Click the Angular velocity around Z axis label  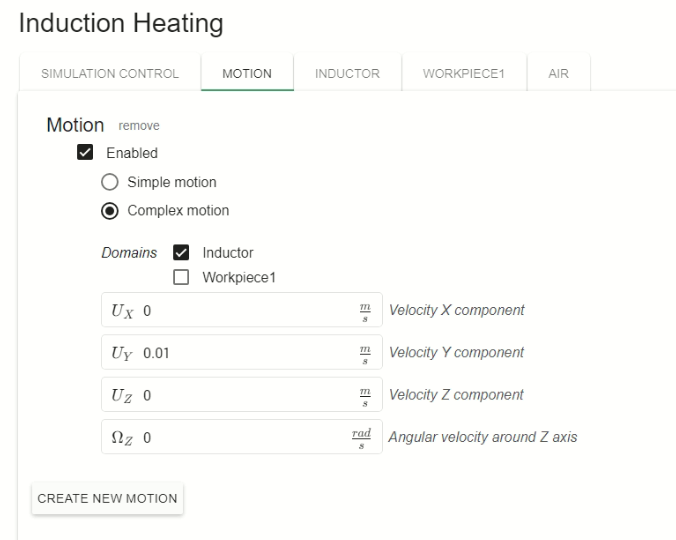pos(482,437)
